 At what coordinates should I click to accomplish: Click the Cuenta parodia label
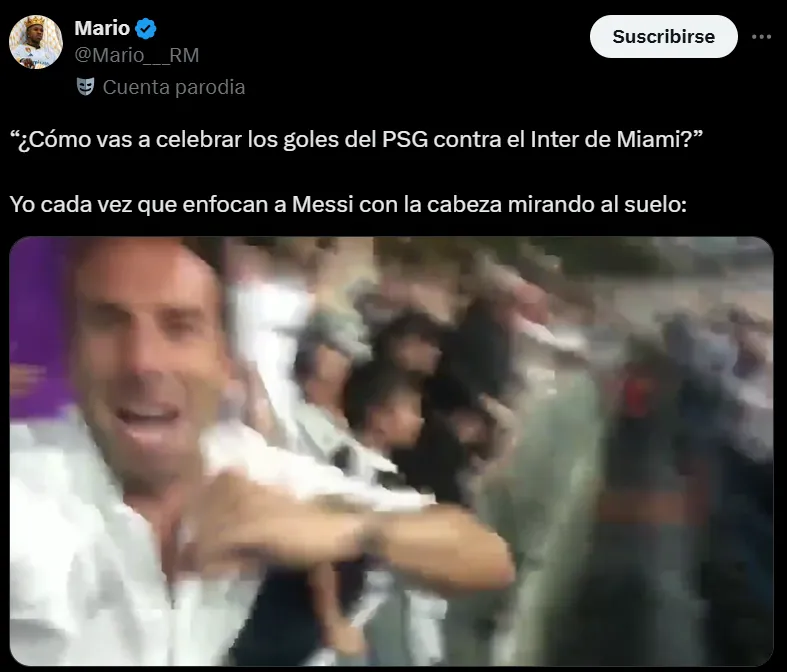(174, 87)
